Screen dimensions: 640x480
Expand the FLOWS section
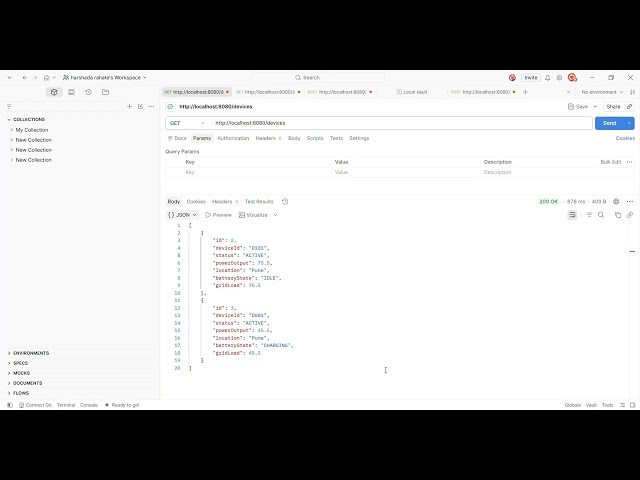tap(9, 393)
